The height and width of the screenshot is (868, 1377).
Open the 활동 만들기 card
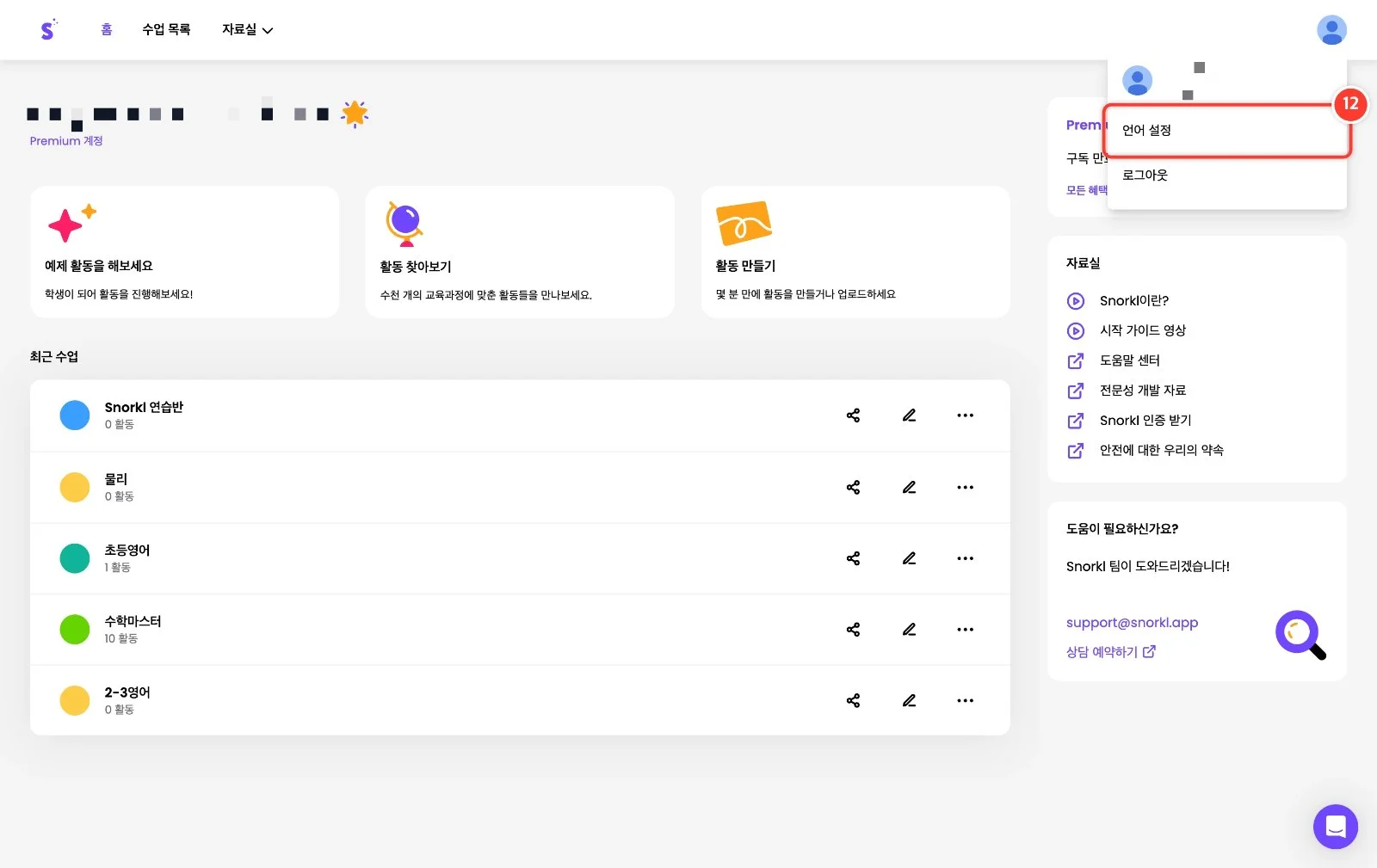[x=855, y=252]
